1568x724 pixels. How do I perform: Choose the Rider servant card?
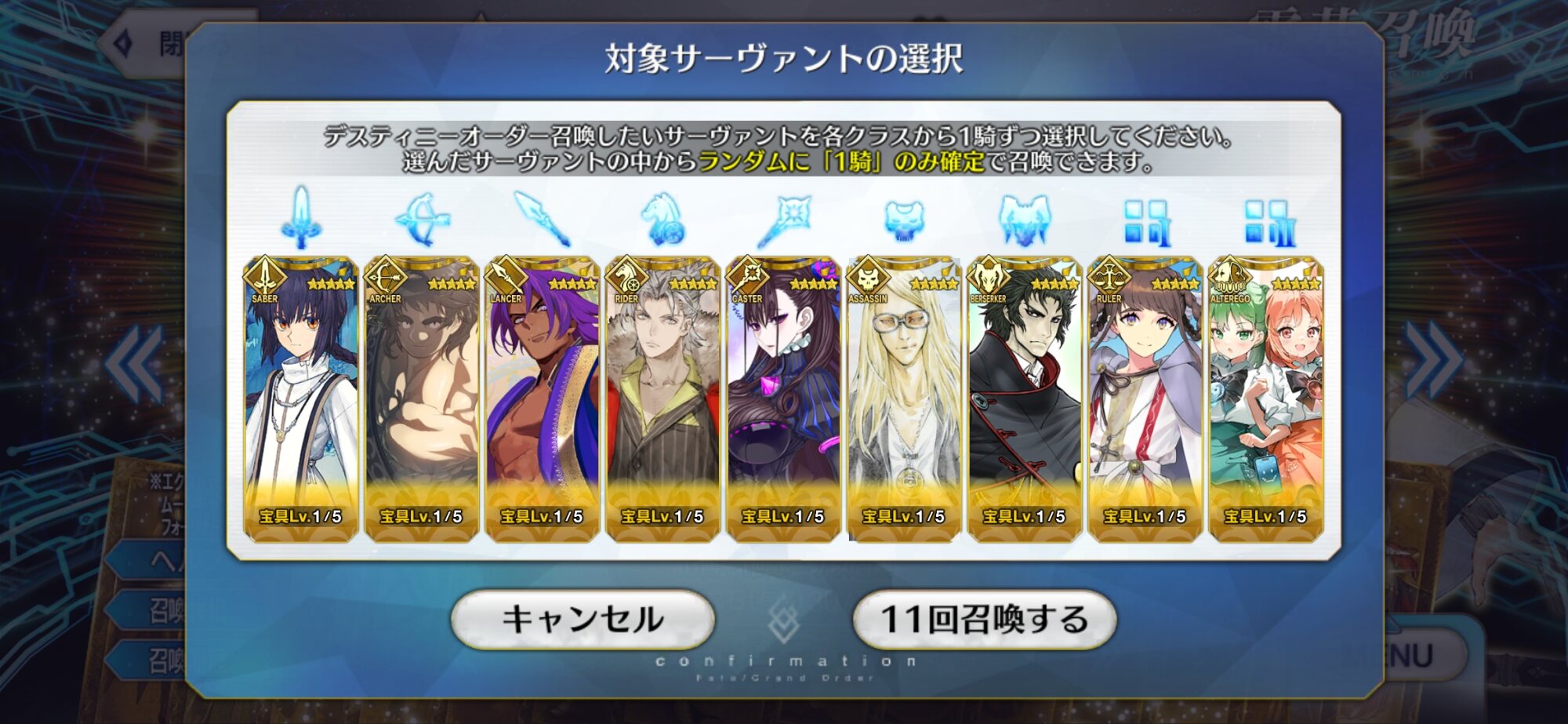[663, 399]
